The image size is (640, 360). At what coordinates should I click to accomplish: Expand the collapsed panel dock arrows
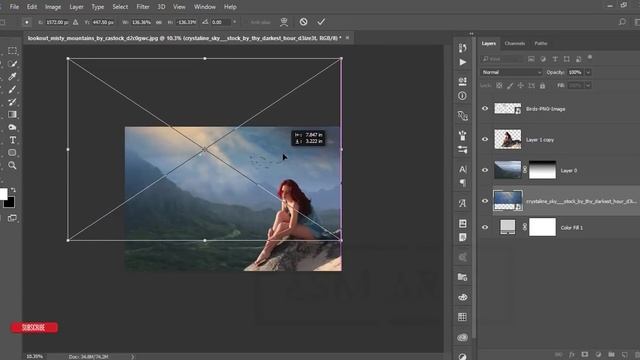coord(471,34)
